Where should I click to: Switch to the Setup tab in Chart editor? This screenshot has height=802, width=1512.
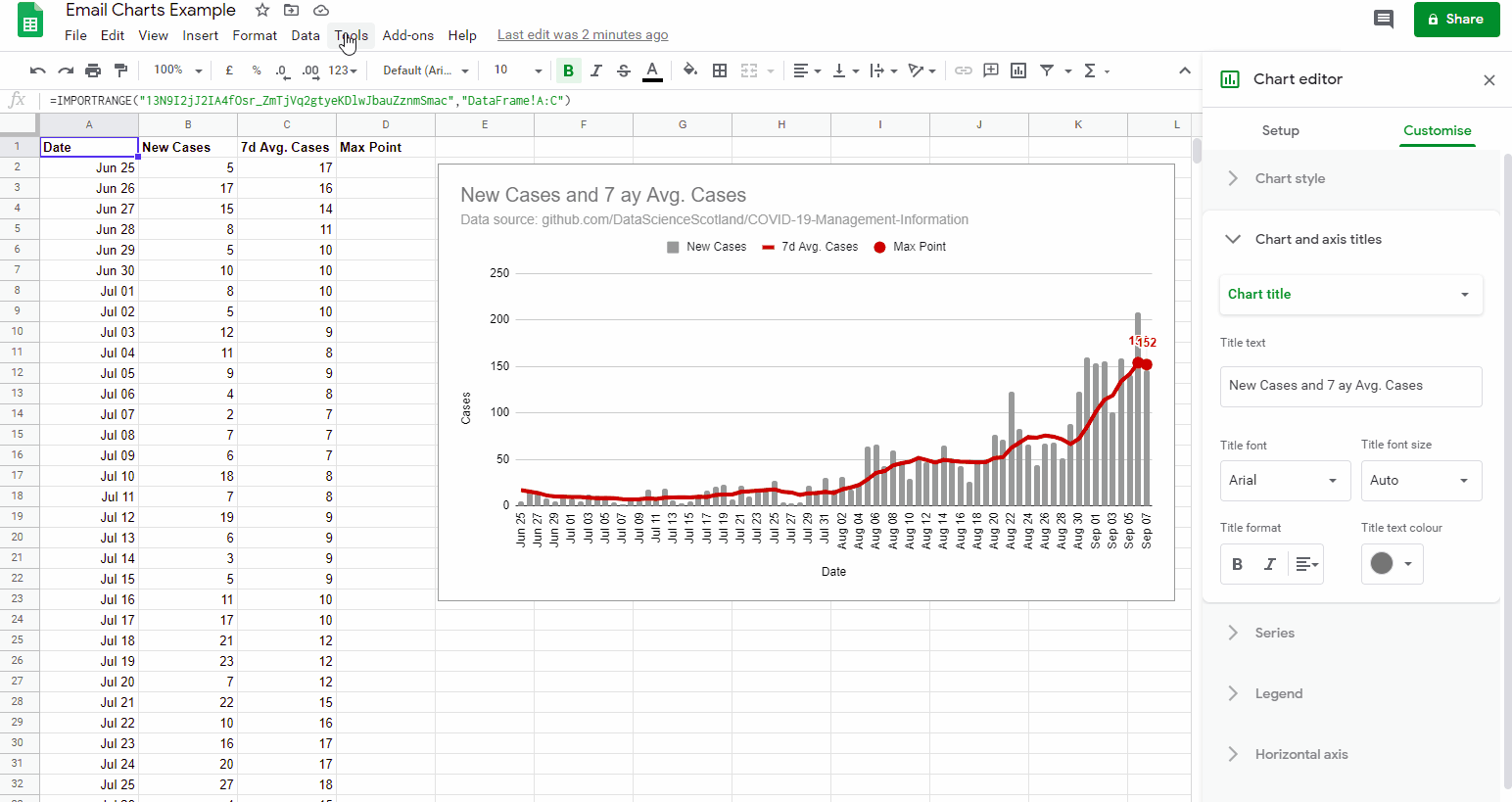click(x=1280, y=130)
